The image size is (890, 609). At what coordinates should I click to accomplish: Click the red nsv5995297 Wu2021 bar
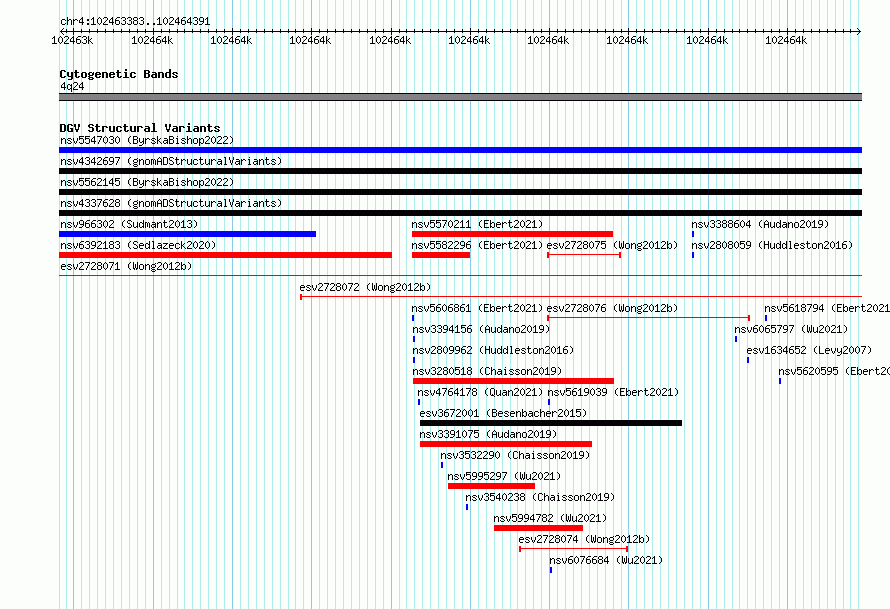coord(491,486)
